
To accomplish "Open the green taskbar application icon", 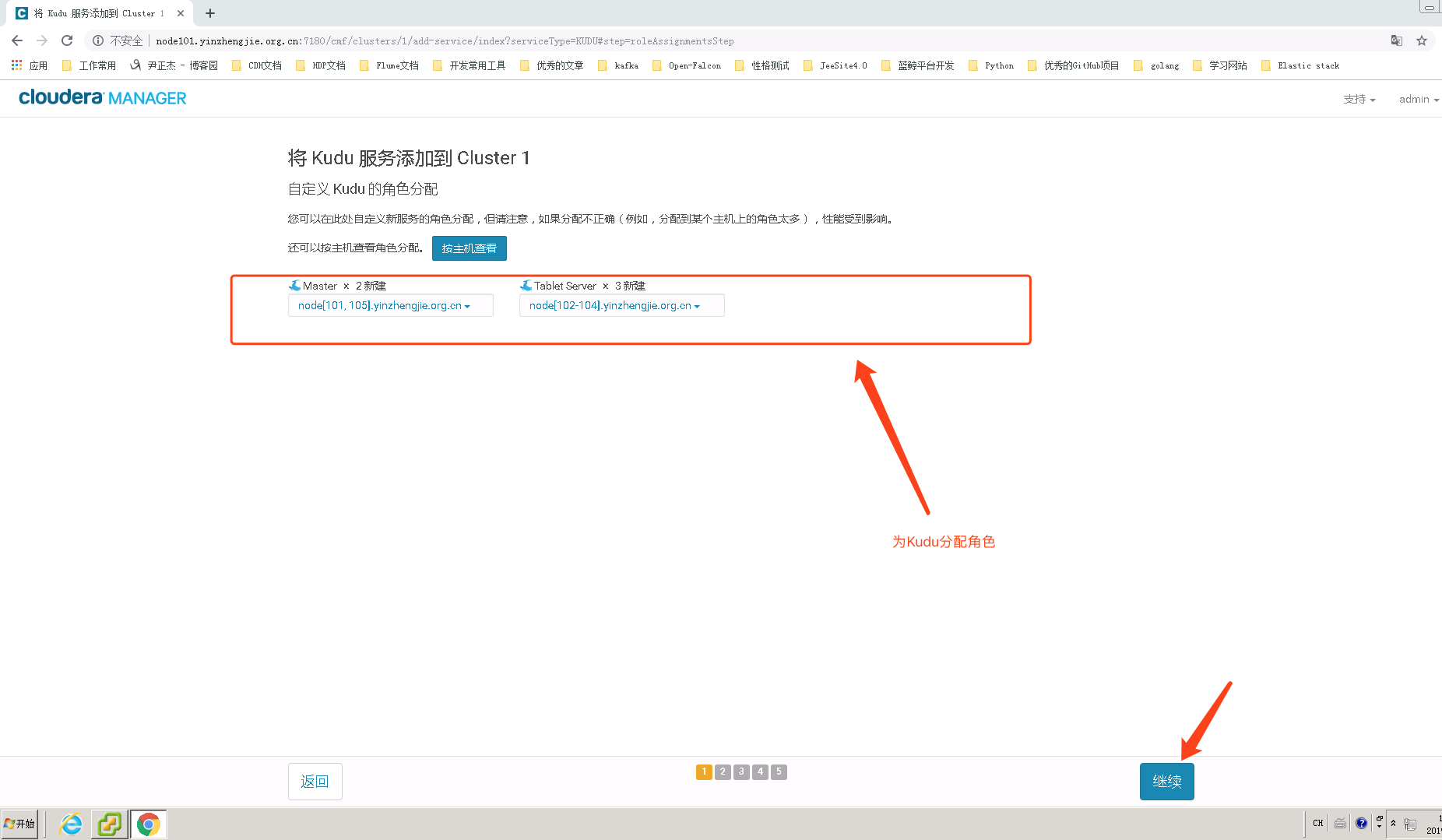I will 110,824.
